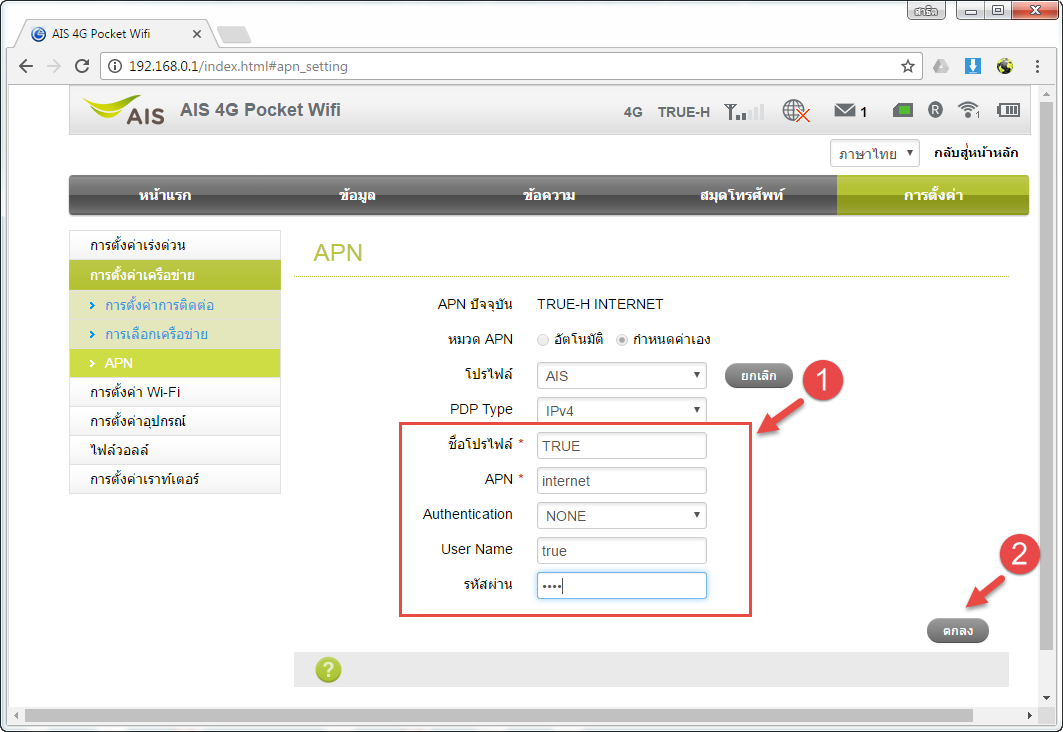Open the ข้อมูล tab
This screenshot has height=732, width=1063.
tap(357, 195)
